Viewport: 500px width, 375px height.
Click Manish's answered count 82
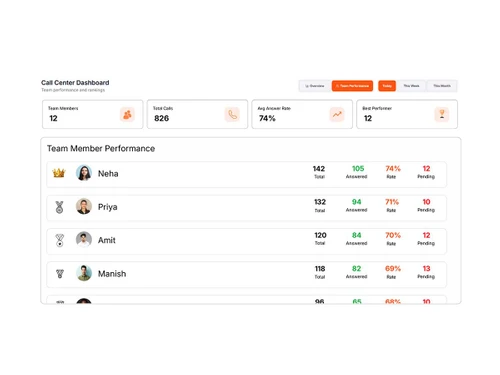coord(356,269)
